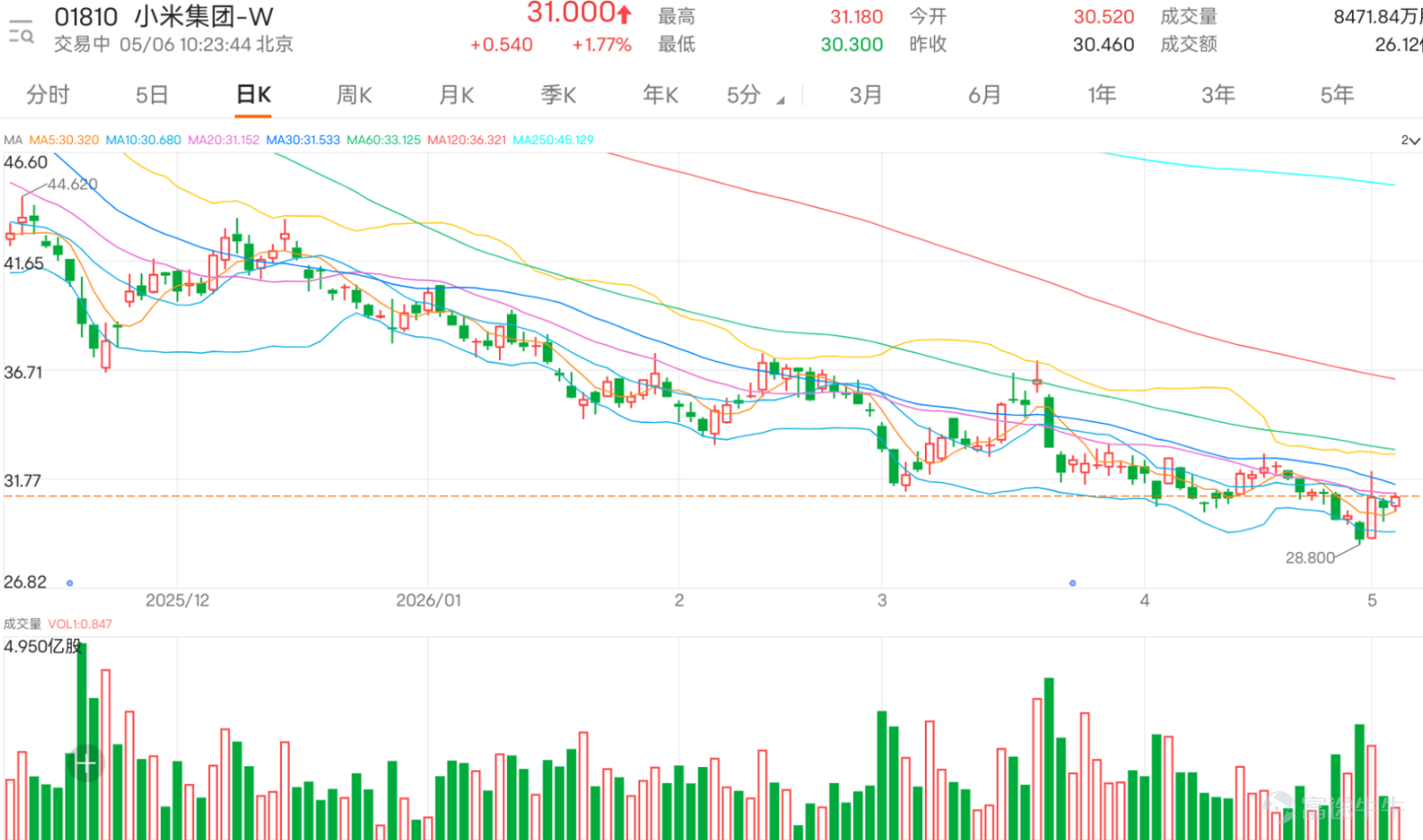Select the 日K daily candlestick tab

point(253,94)
